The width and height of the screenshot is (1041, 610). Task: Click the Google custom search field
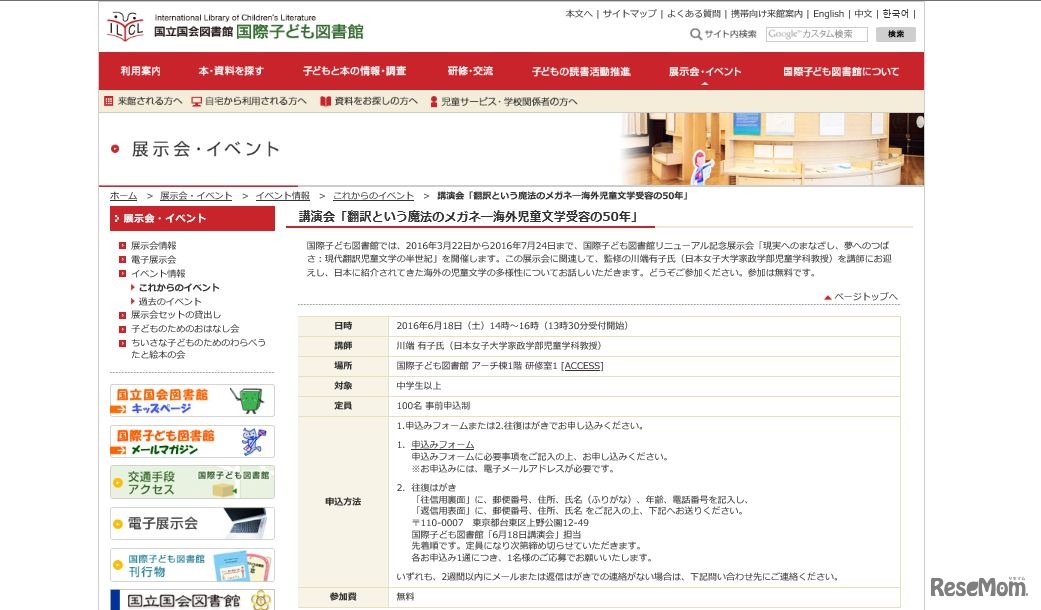[x=816, y=34]
